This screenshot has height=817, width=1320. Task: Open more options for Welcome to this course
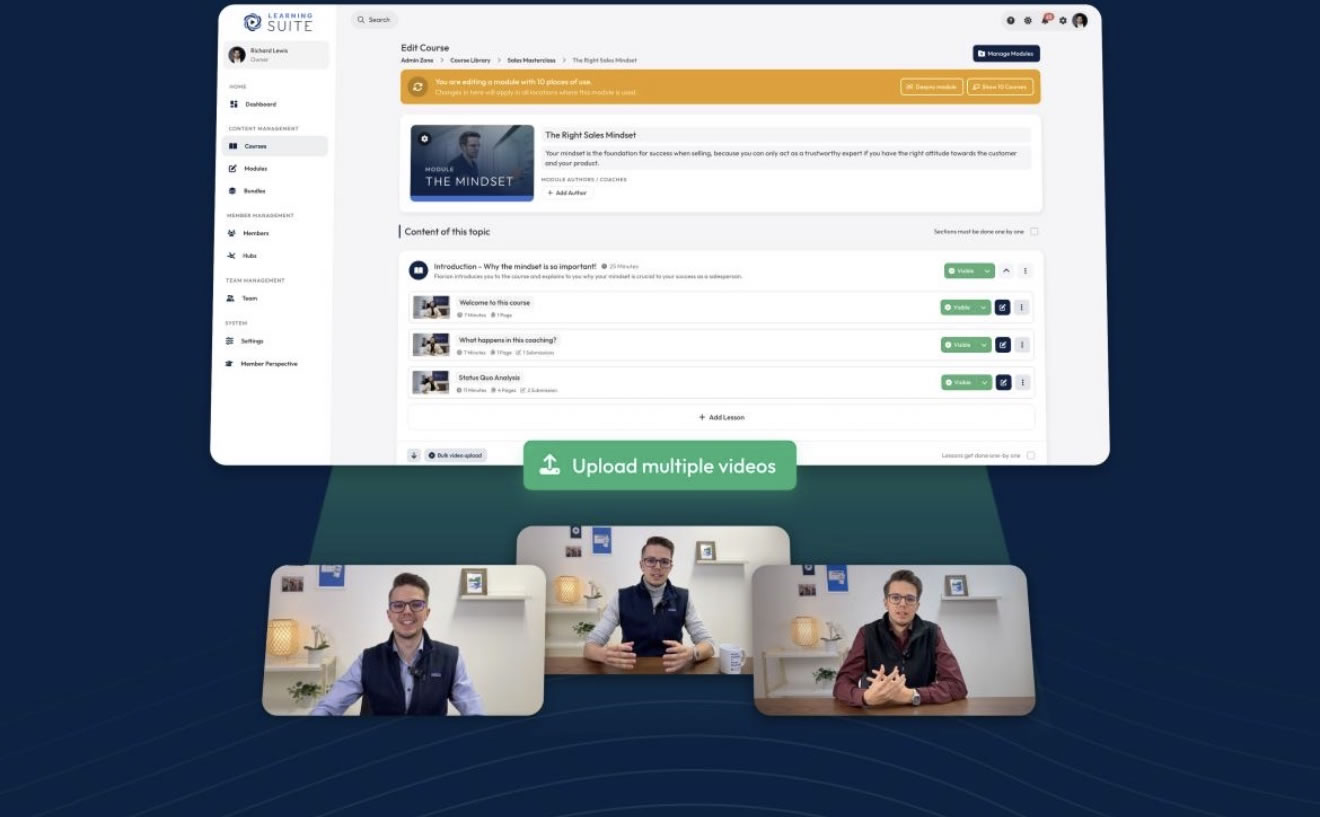point(1022,307)
